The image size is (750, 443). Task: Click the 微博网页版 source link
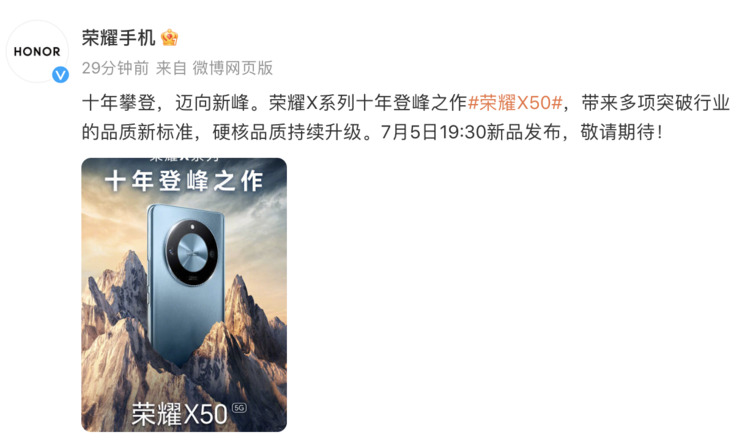coord(232,68)
